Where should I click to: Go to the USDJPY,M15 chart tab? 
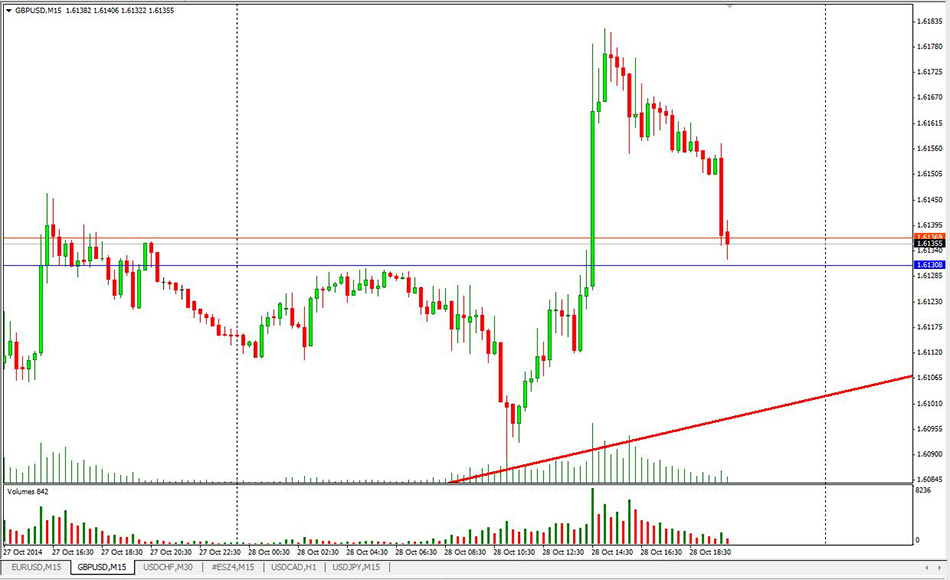click(x=354, y=567)
